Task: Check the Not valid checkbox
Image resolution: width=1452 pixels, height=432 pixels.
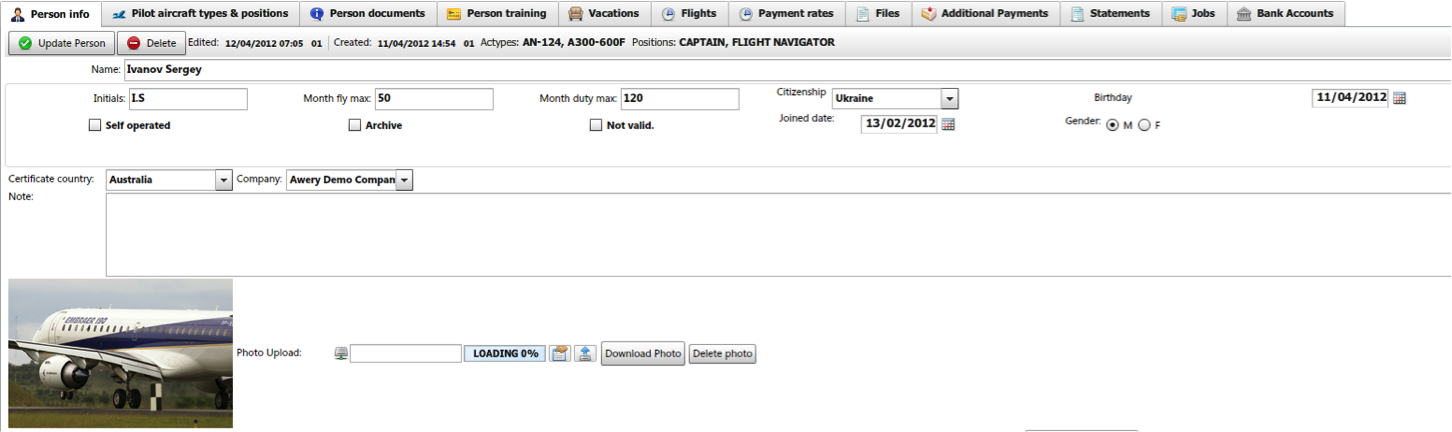Action: coord(596,126)
